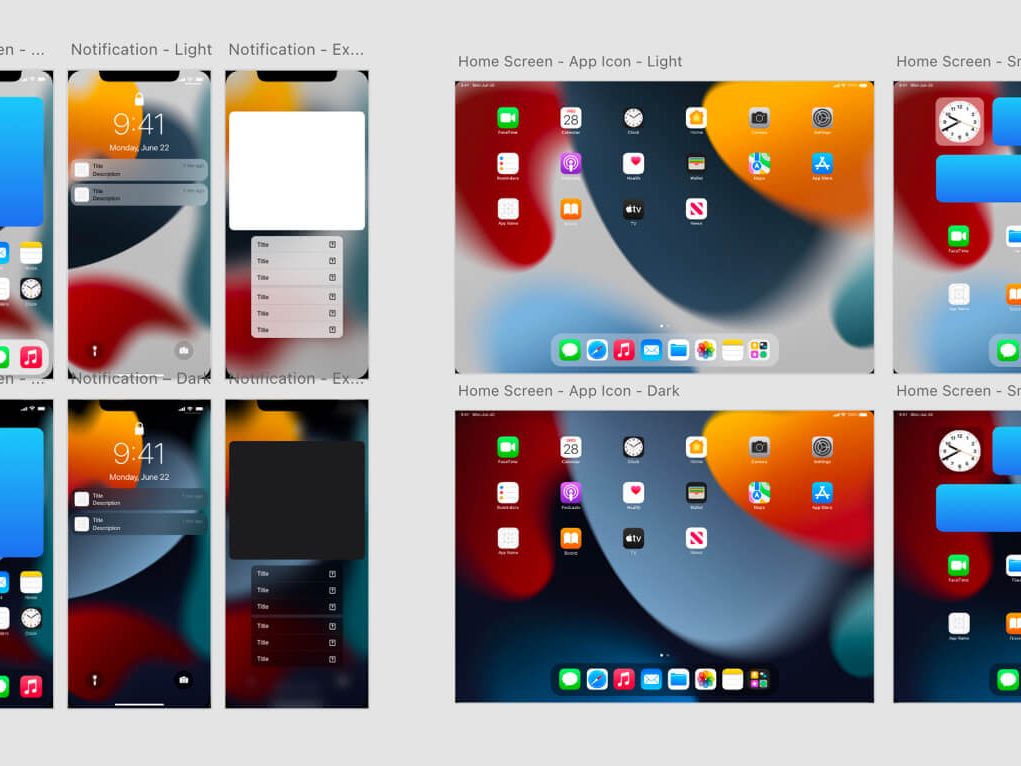Launch Podcasts on the dark home screen

point(570,493)
